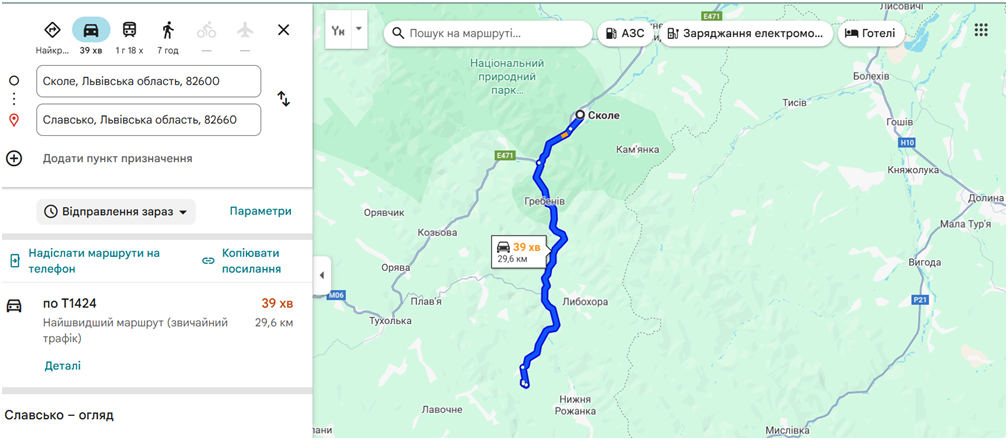Click the add destination plus icon
Image resolution: width=1008 pixels, height=440 pixels.
[14, 158]
